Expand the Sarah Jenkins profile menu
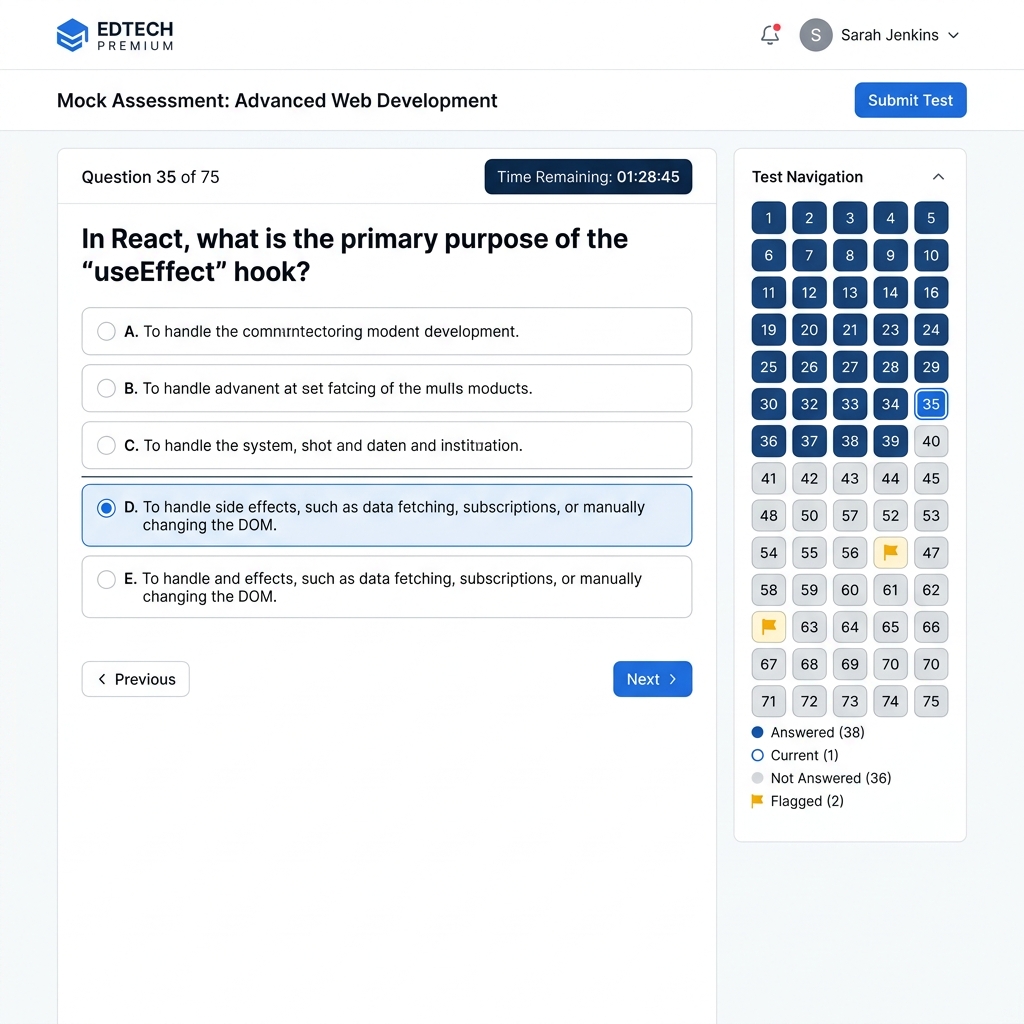 pos(889,35)
